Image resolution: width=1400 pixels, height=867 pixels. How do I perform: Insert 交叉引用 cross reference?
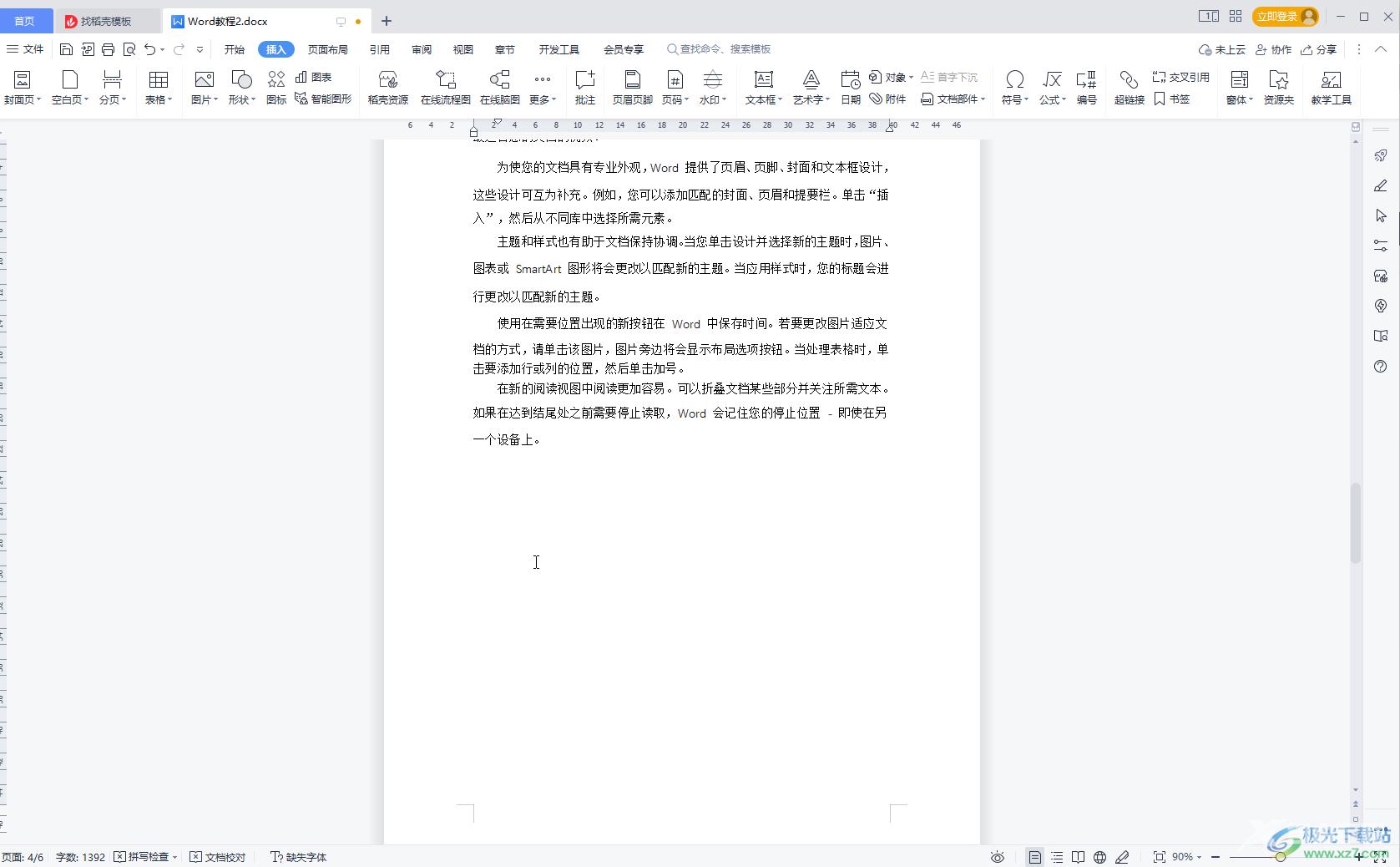[1180, 77]
